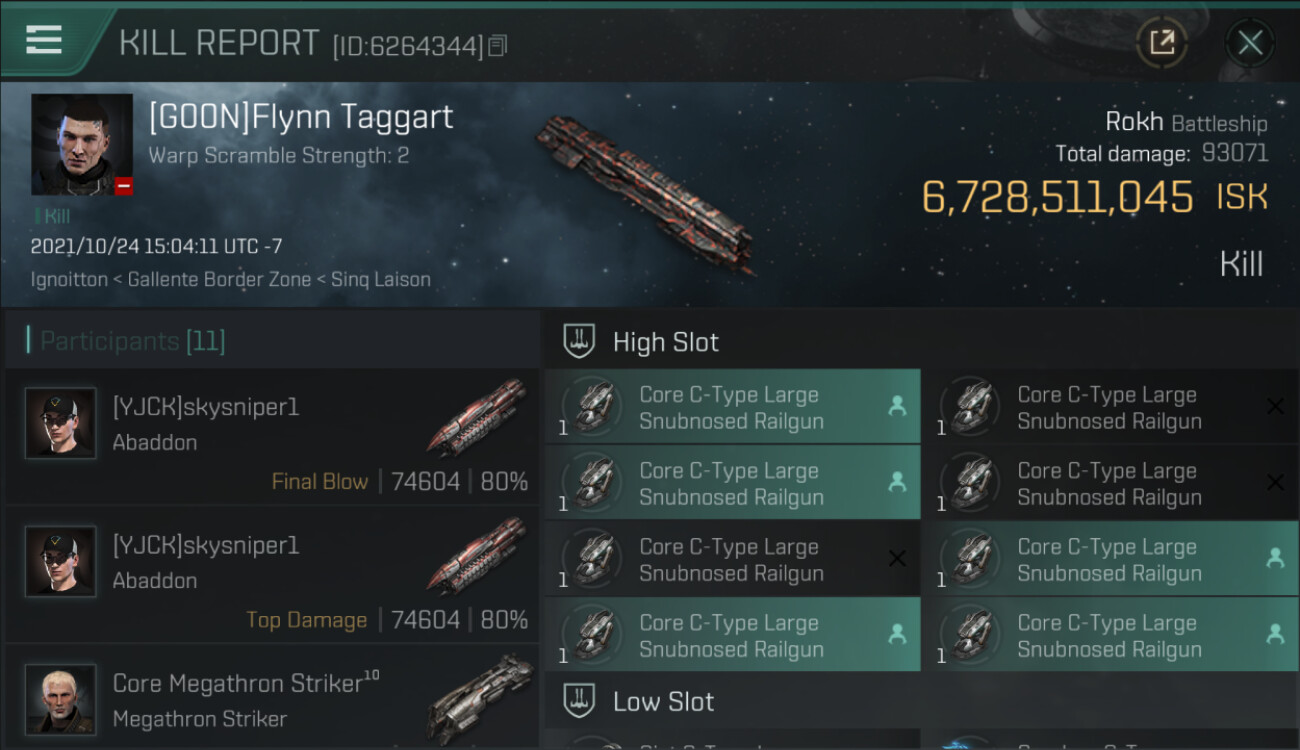Open the Megathron Striker ship icon
Image resolution: width=1300 pixels, height=750 pixels.
[480, 697]
